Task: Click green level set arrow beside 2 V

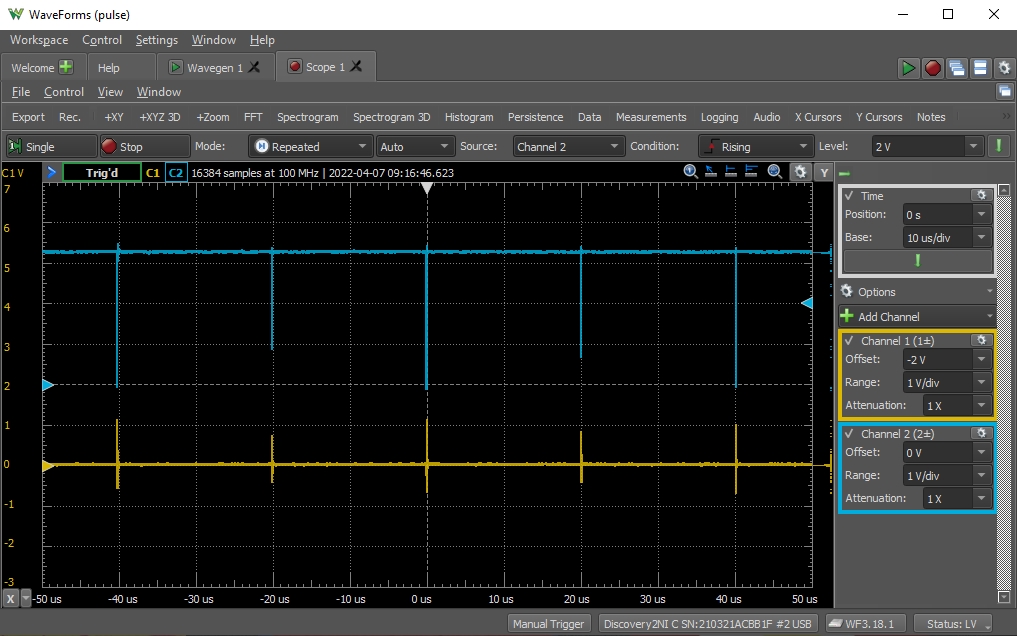Action: tap(999, 146)
